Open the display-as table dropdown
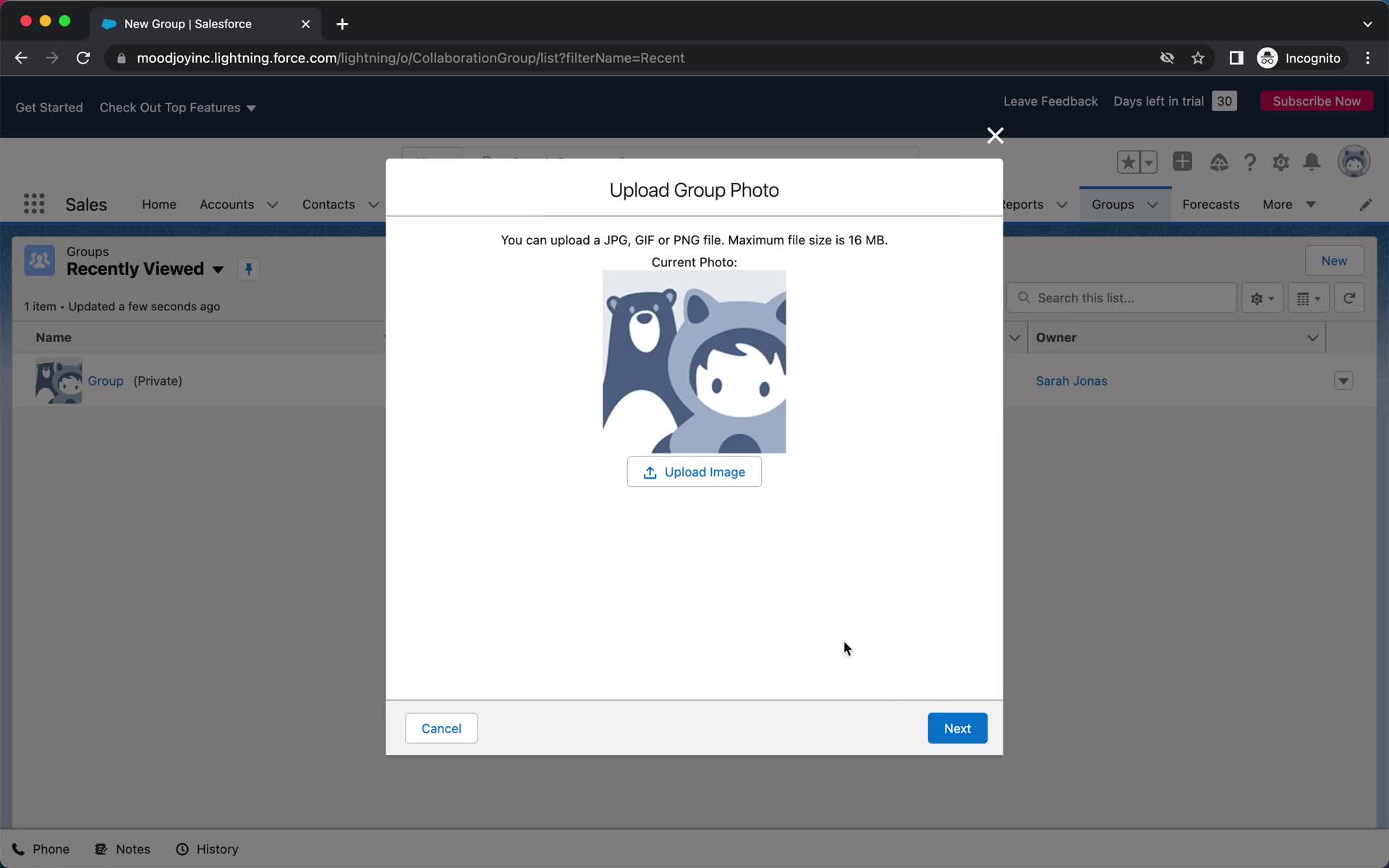The width and height of the screenshot is (1389, 868). point(1309,298)
